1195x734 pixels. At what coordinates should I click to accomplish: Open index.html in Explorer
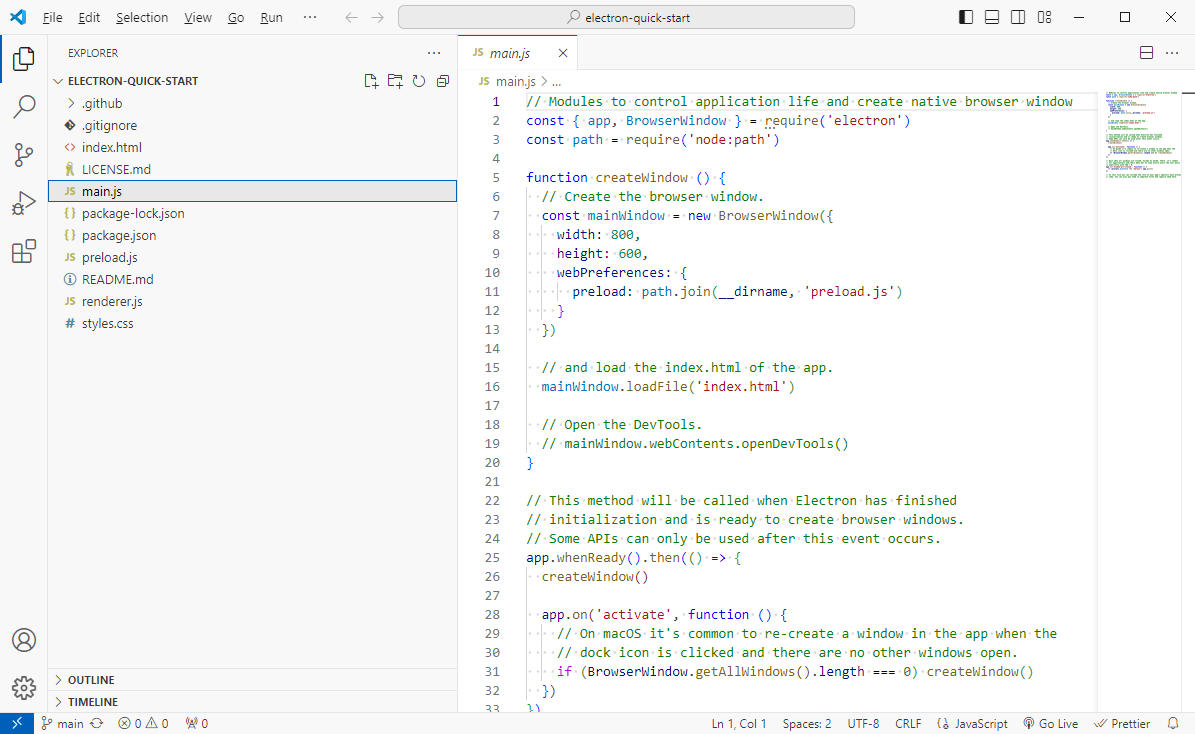point(252,147)
